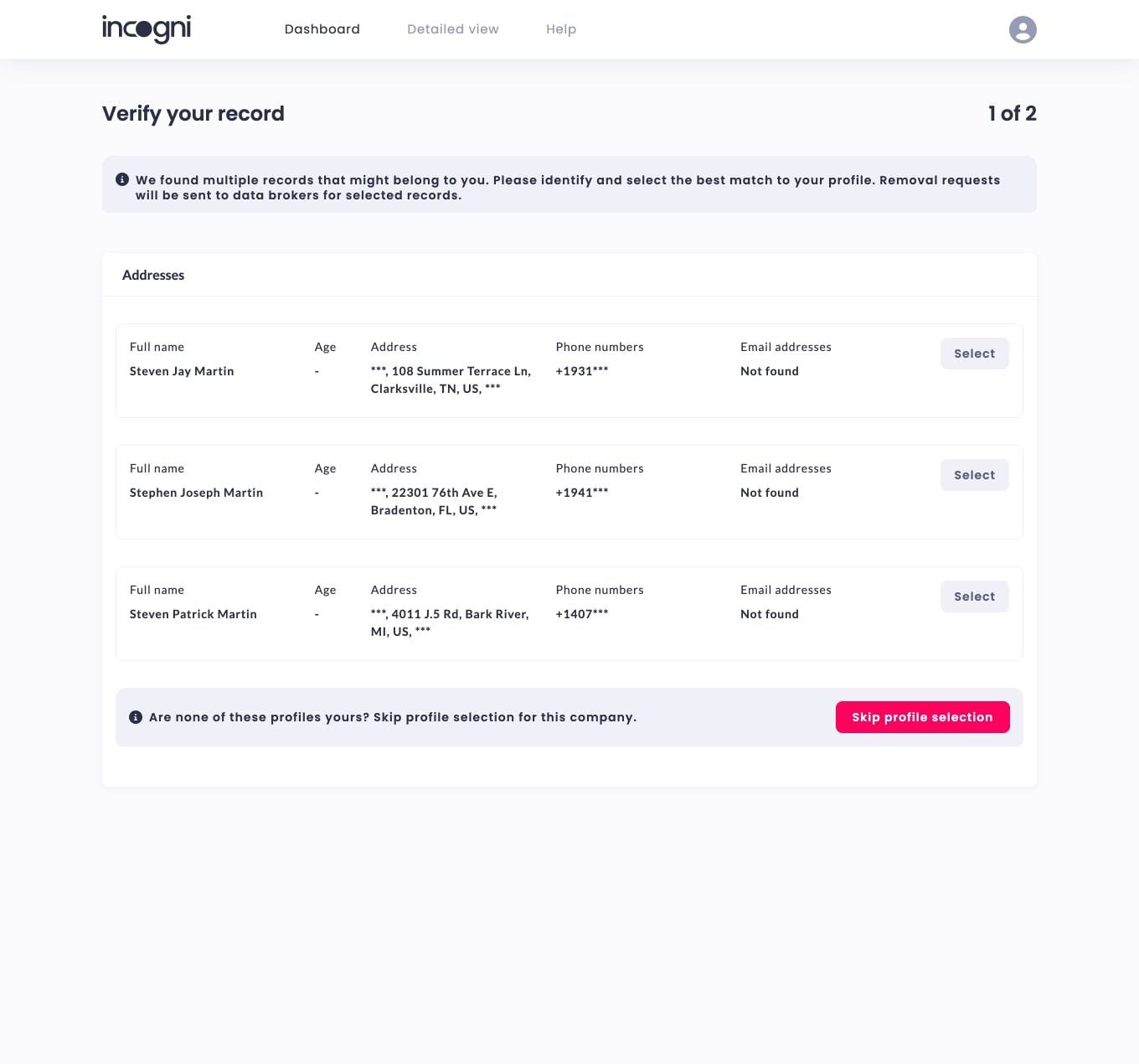
Task: Click the Addresses section header
Action: 153,275
